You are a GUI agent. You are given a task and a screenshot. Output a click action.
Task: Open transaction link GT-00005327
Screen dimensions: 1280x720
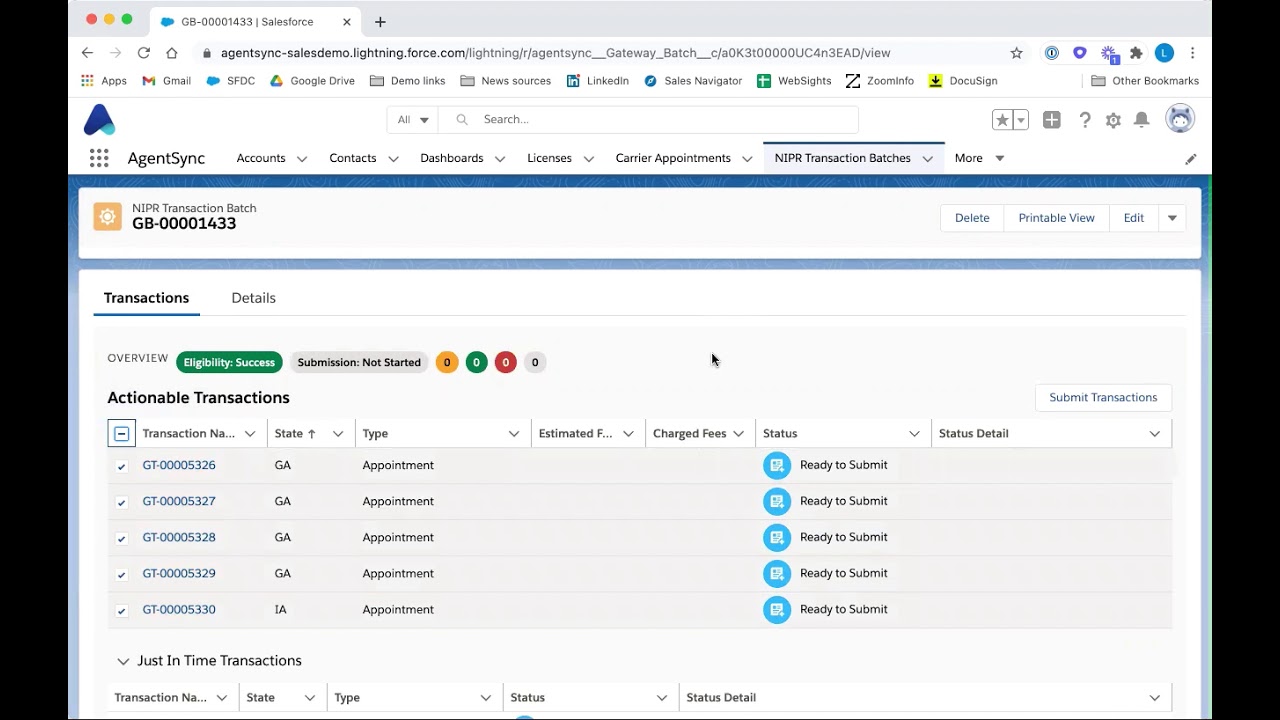tap(179, 501)
